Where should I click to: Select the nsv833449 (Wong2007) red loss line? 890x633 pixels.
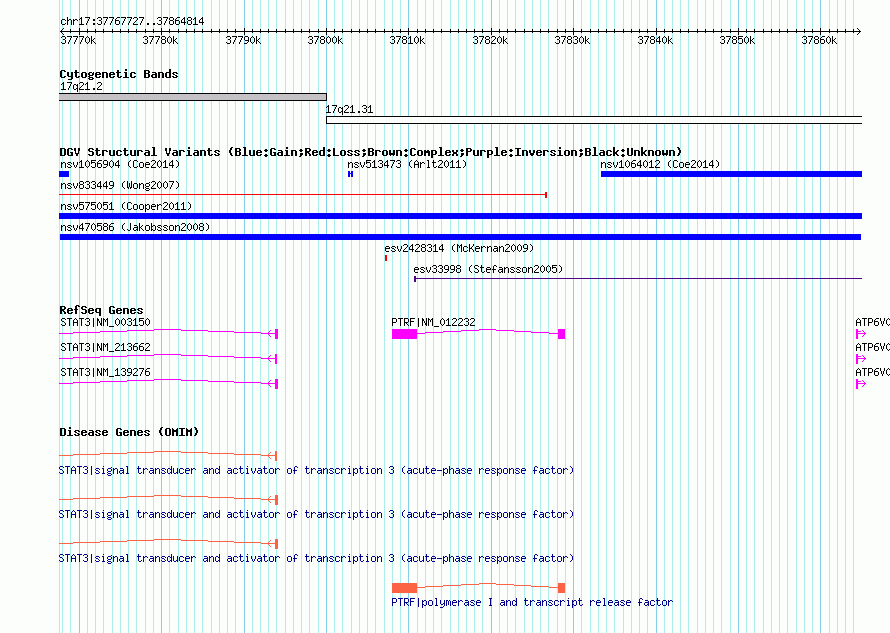(x=303, y=195)
